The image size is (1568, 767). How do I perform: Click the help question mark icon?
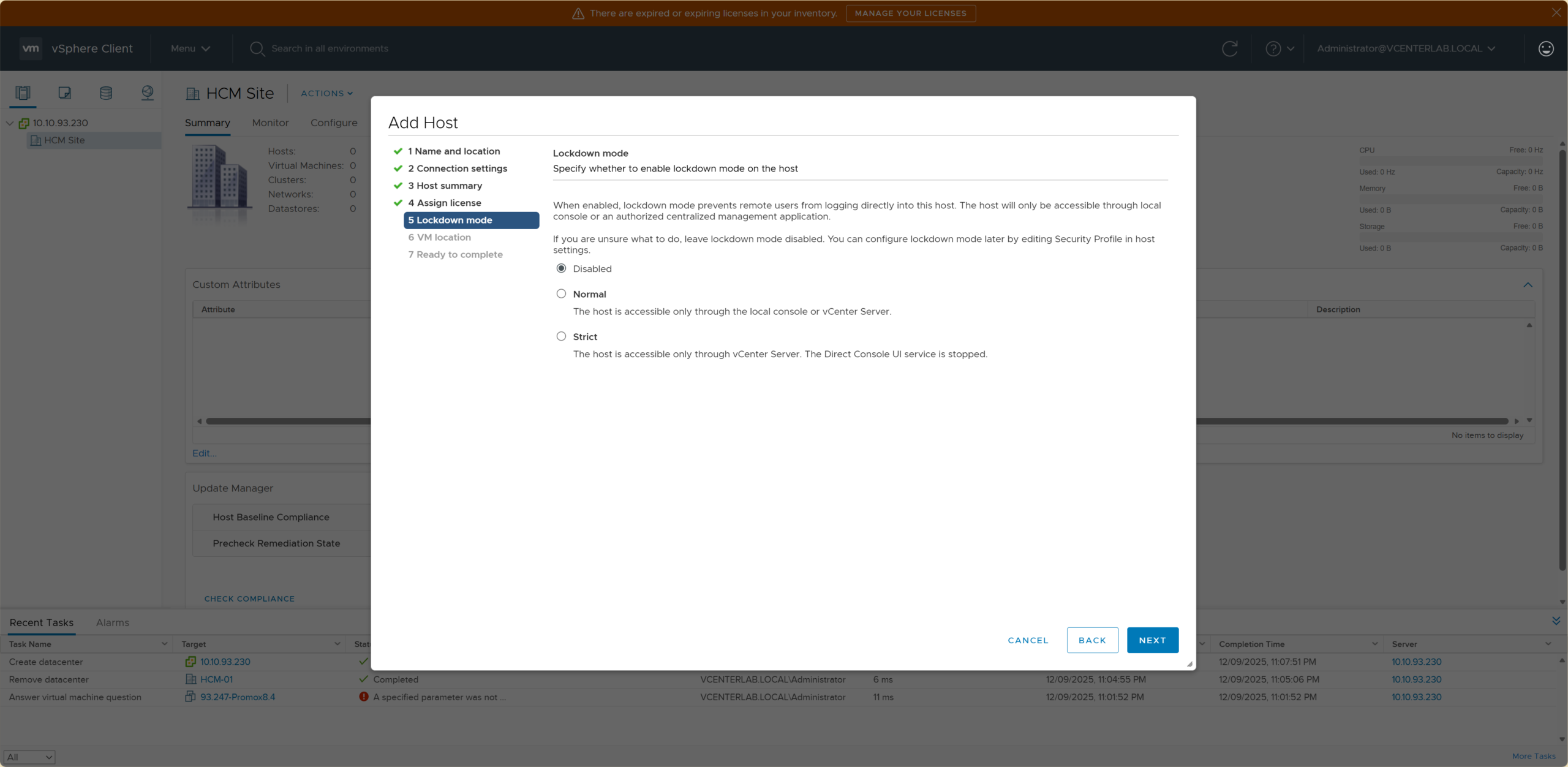click(x=1273, y=48)
